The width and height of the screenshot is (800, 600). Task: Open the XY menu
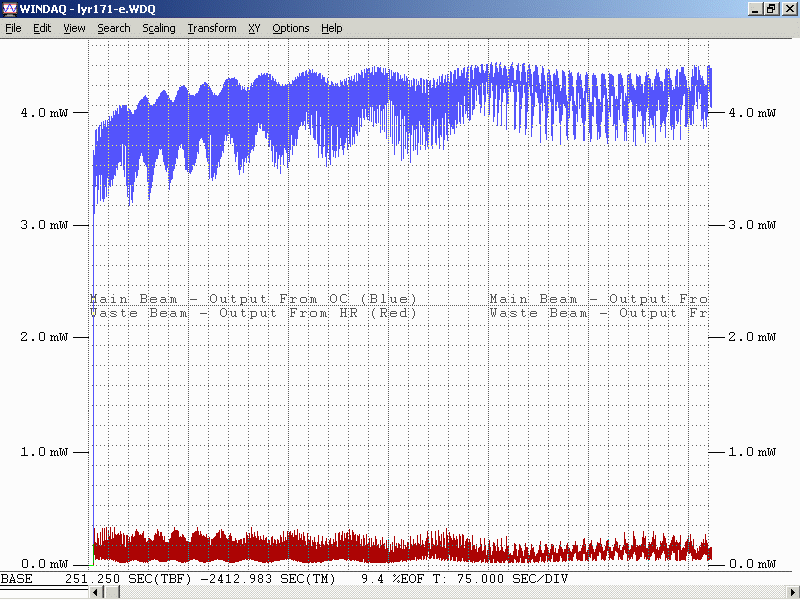[254, 28]
